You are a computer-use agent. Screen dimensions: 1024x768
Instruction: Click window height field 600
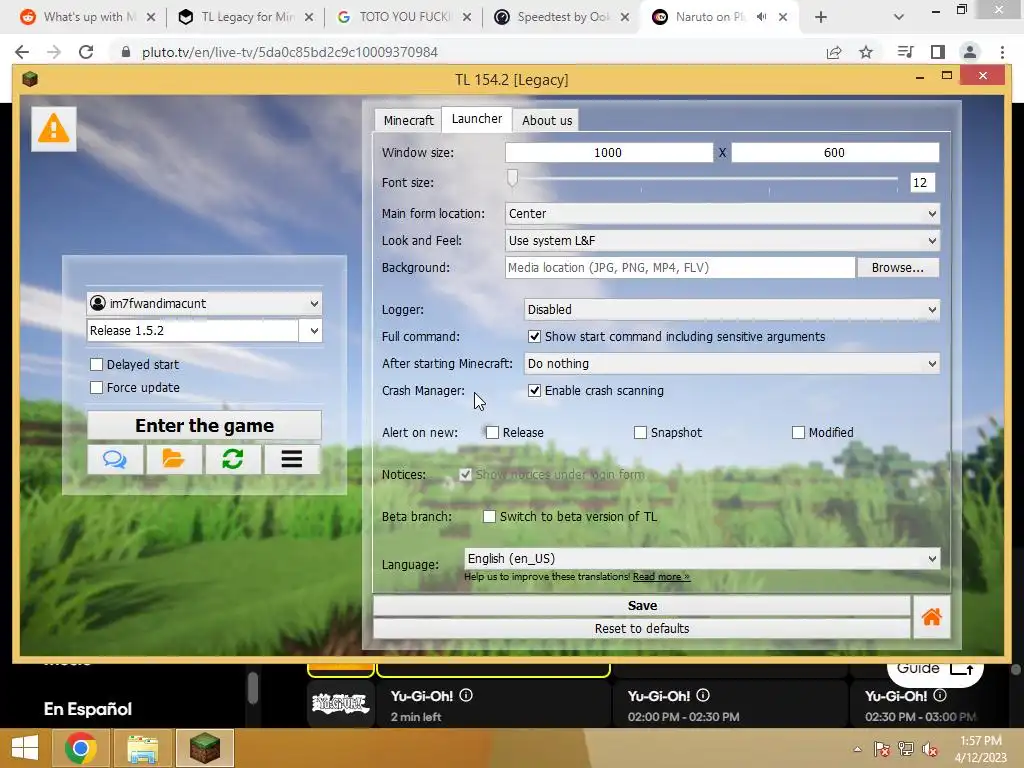pos(835,153)
